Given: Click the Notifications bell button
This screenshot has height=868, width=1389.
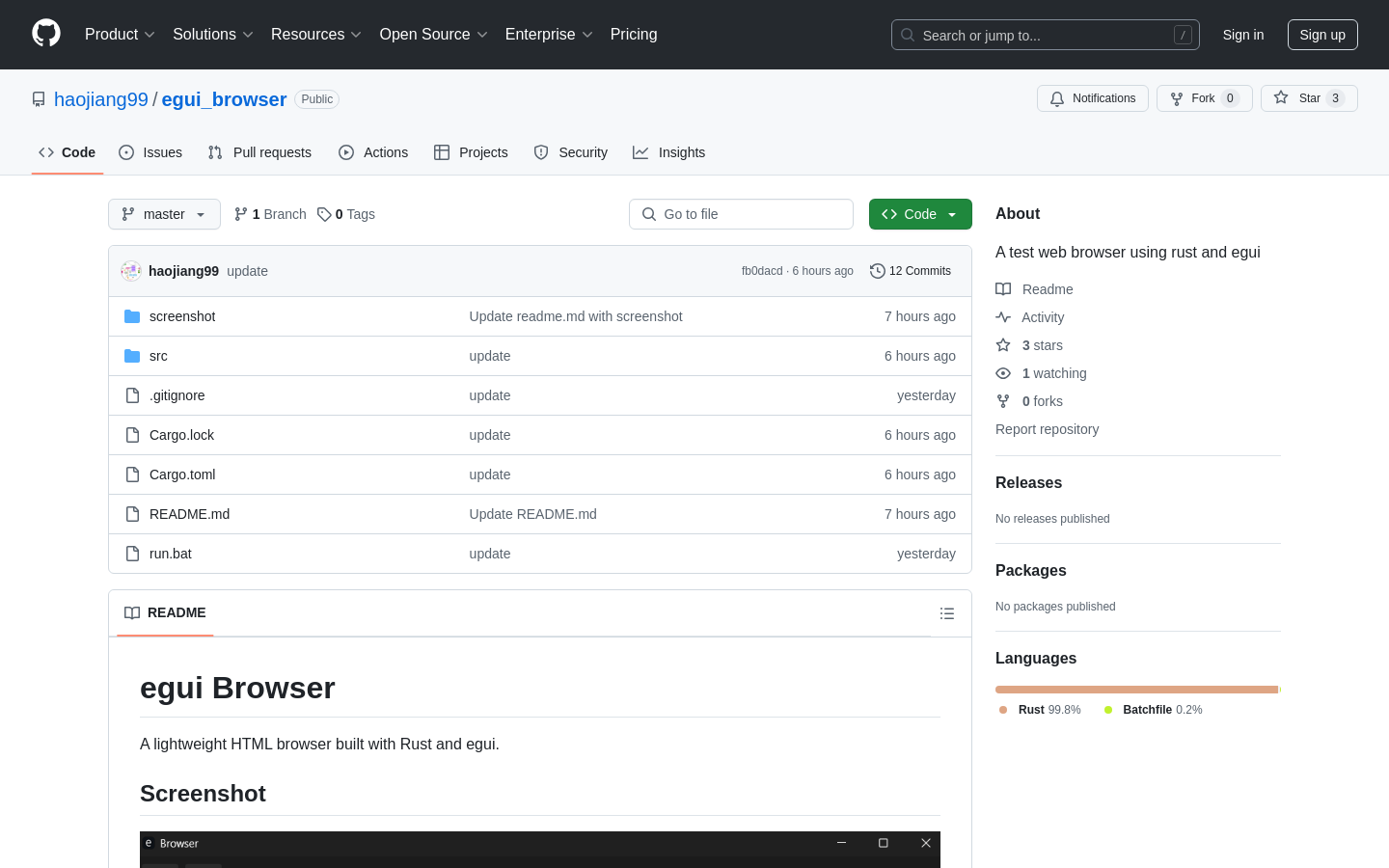Looking at the screenshot, I should [1093, 98].
